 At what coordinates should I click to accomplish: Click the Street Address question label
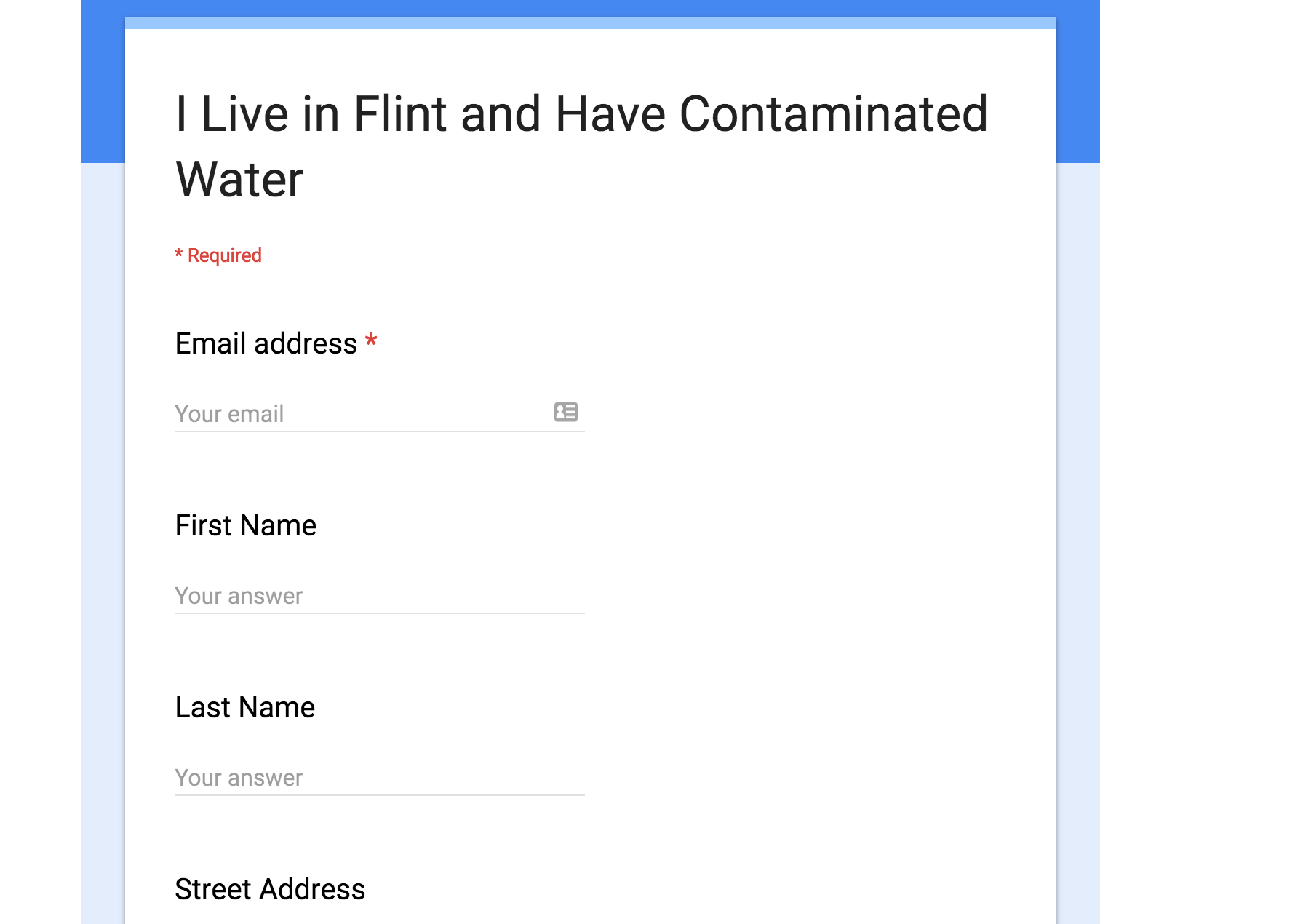coord(270,888)
